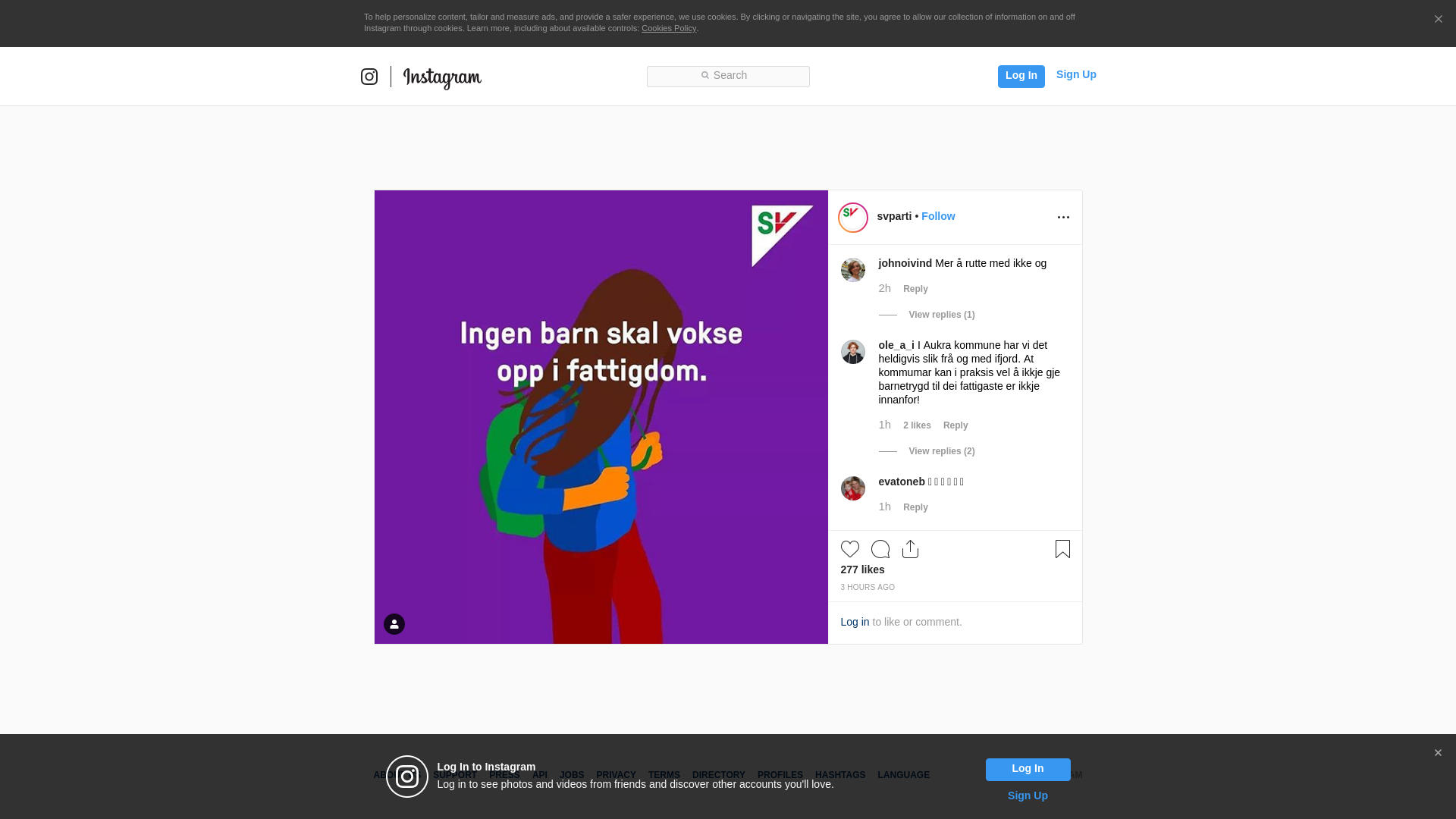The width and height of the screenshot is (1456, 819).
Task: Open the JOBS footer link
Action: pos(572,775)
